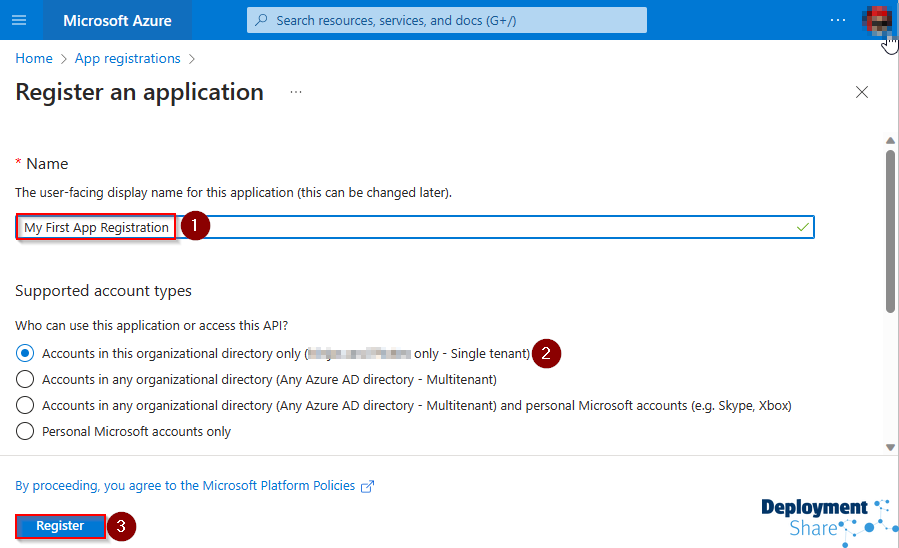
Task: Go to Home breadcrumb
Action: click(x=34, y=58)
